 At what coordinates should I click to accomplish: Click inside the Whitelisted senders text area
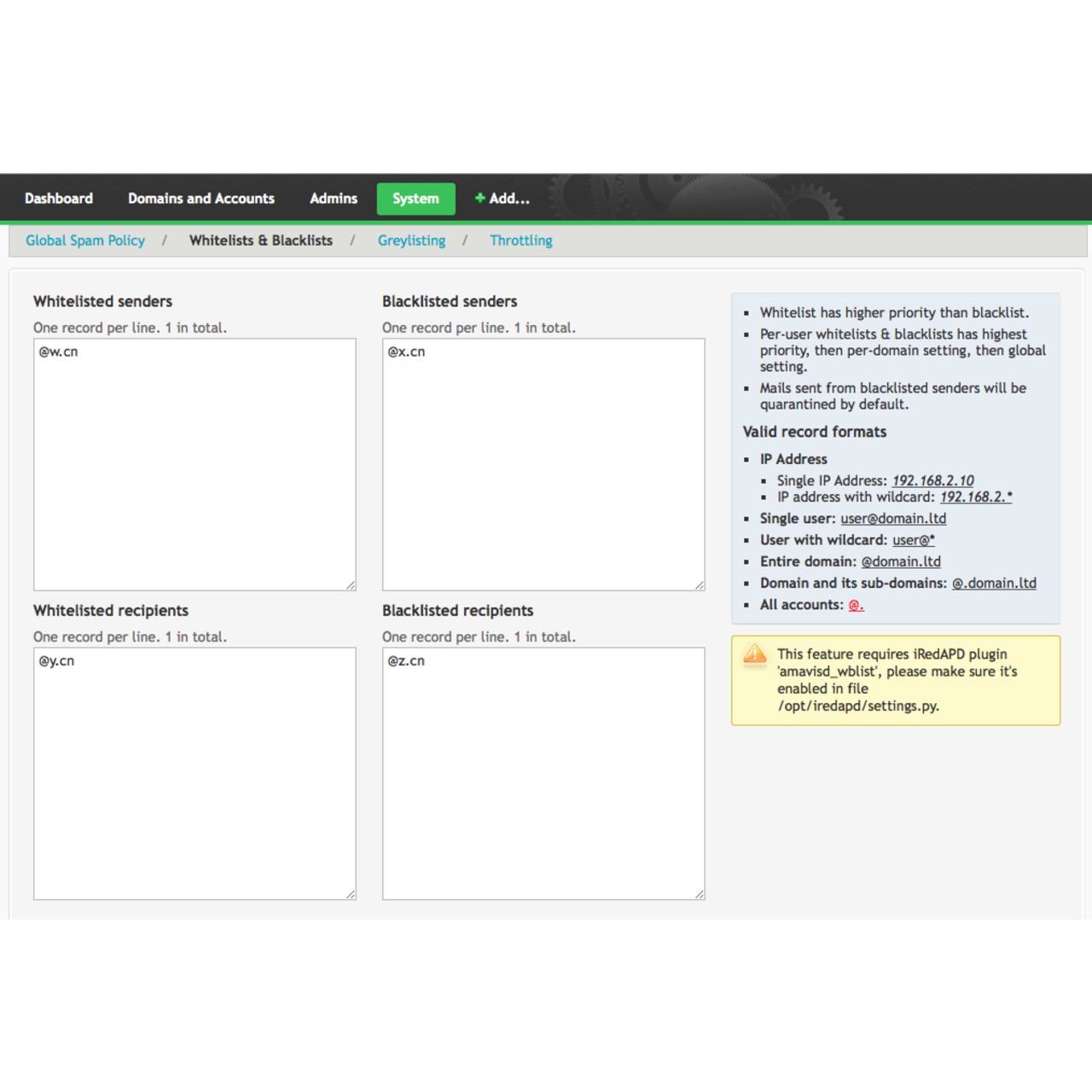point(195,464)
